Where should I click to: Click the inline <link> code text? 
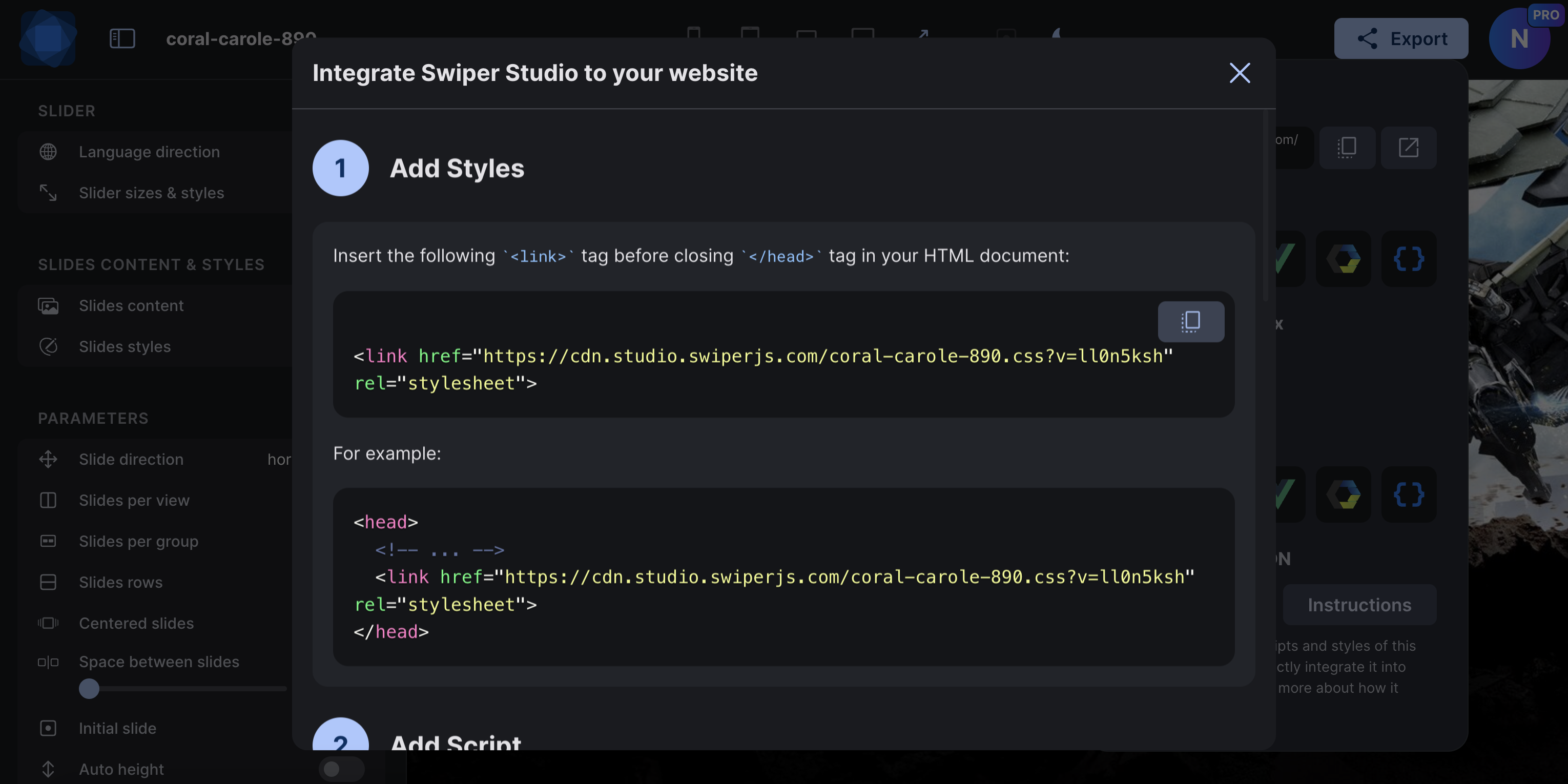tap(538, 256)
